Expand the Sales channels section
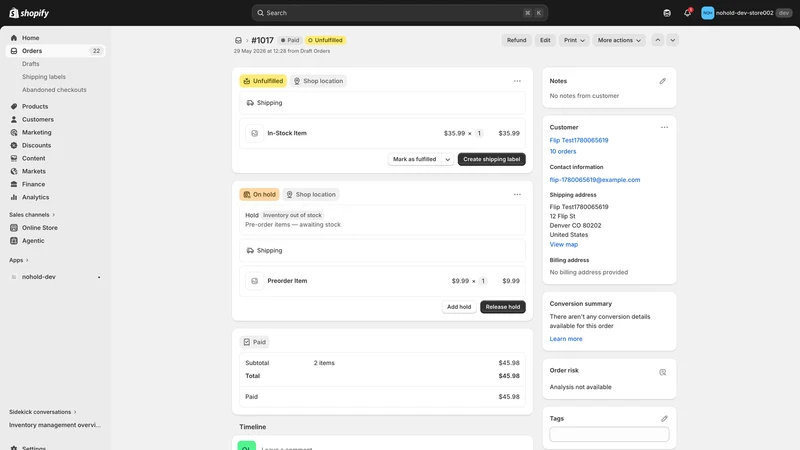Viewport: 800px width, 450px height. click(x=32, y=215)
